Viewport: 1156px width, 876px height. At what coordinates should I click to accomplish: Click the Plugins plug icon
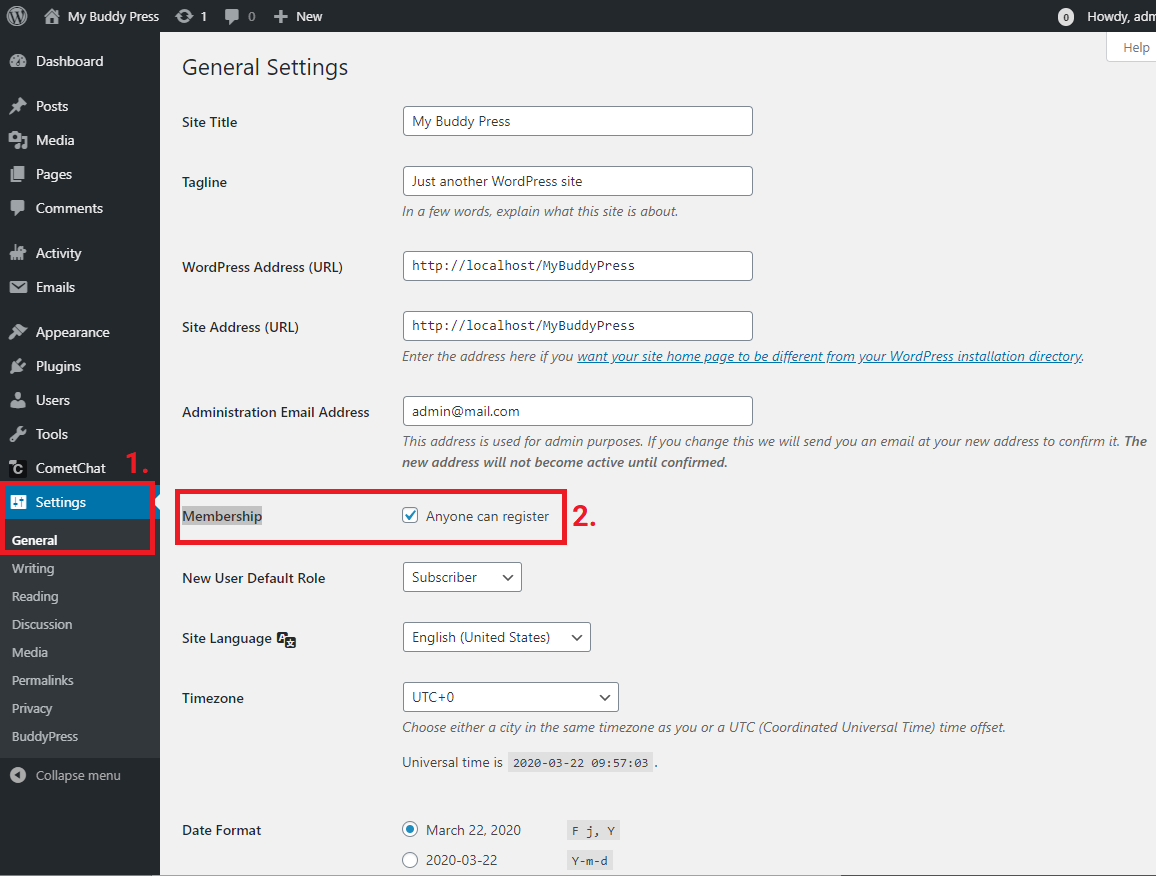click(18, 366)
